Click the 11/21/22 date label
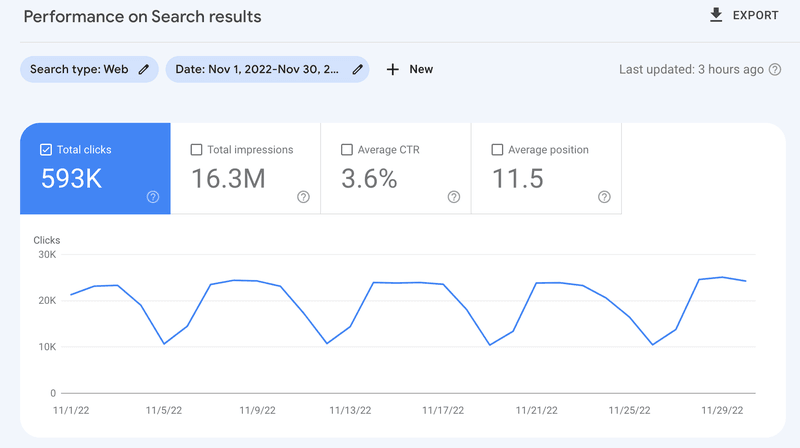 pos(536,410)
